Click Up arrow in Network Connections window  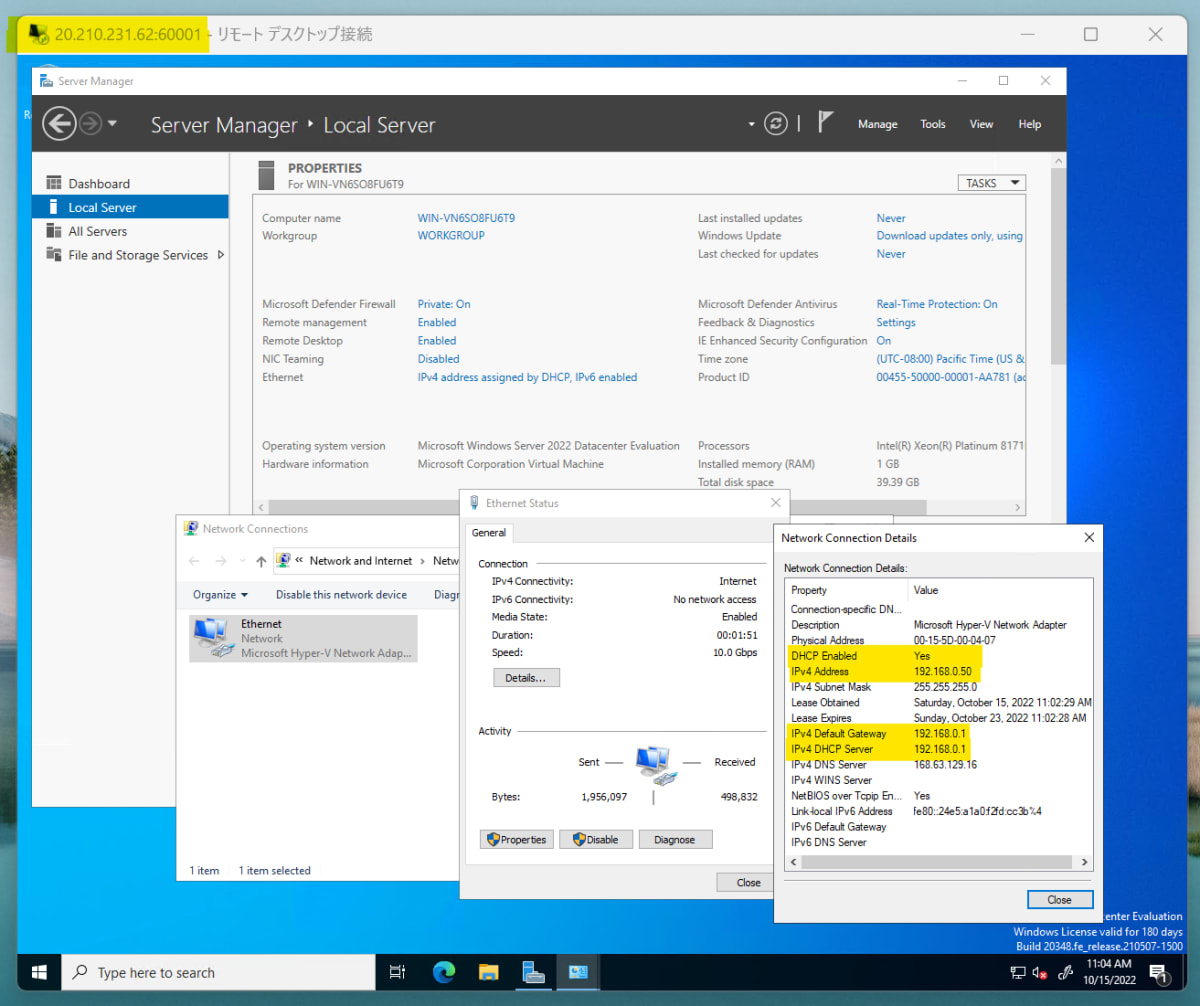[x=261, y=561]
